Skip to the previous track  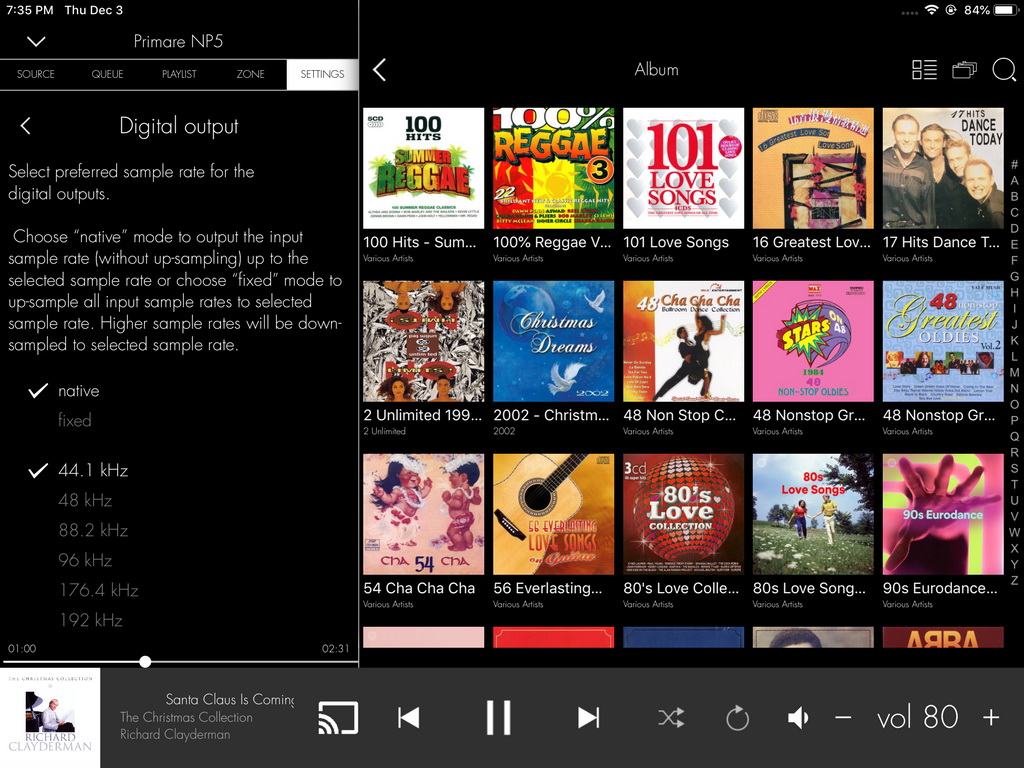409,718
